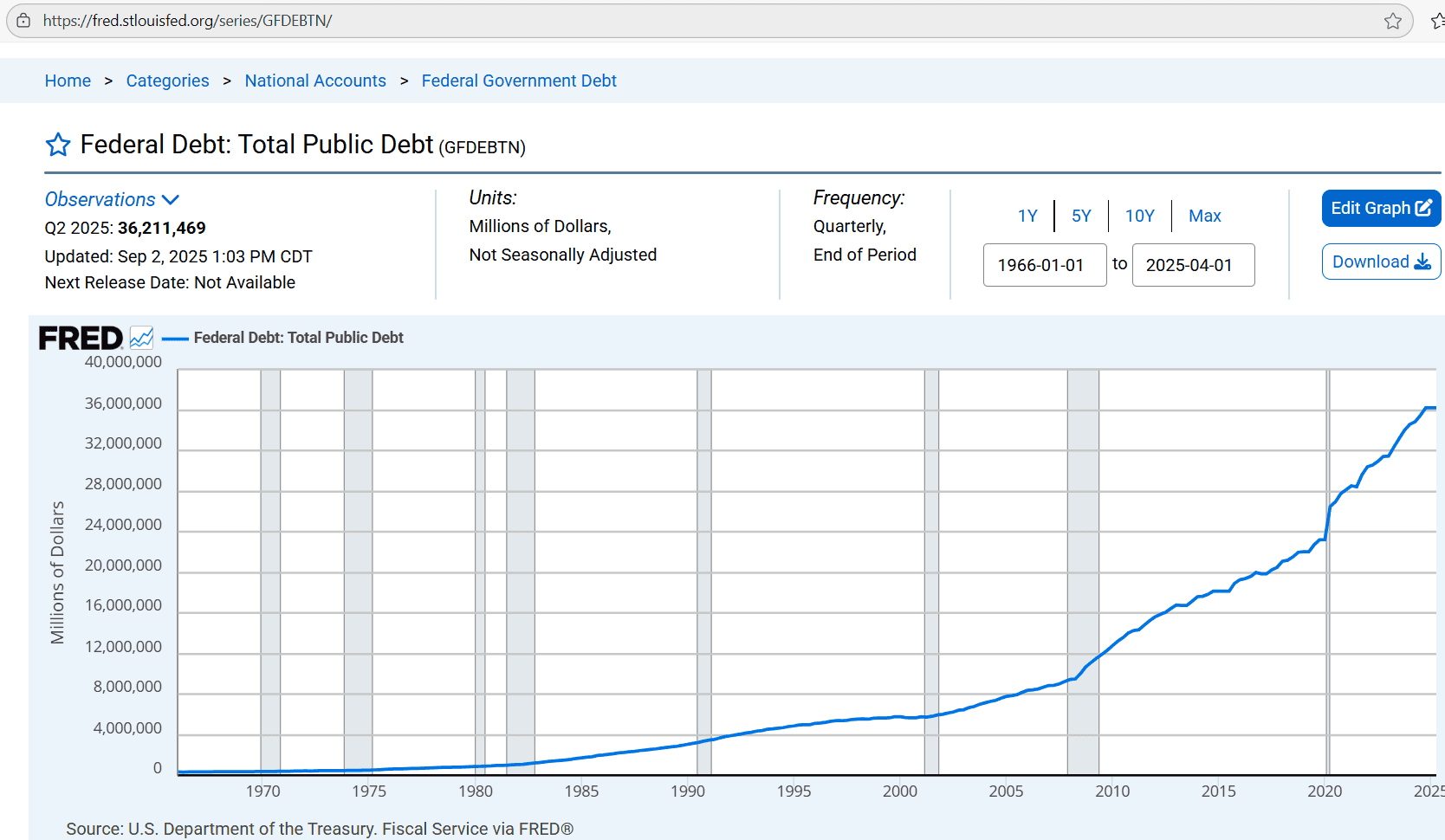Viewport: 1445px width, 840px height.
Task: Select the 10Y time range
Action: pos(1139,216)
